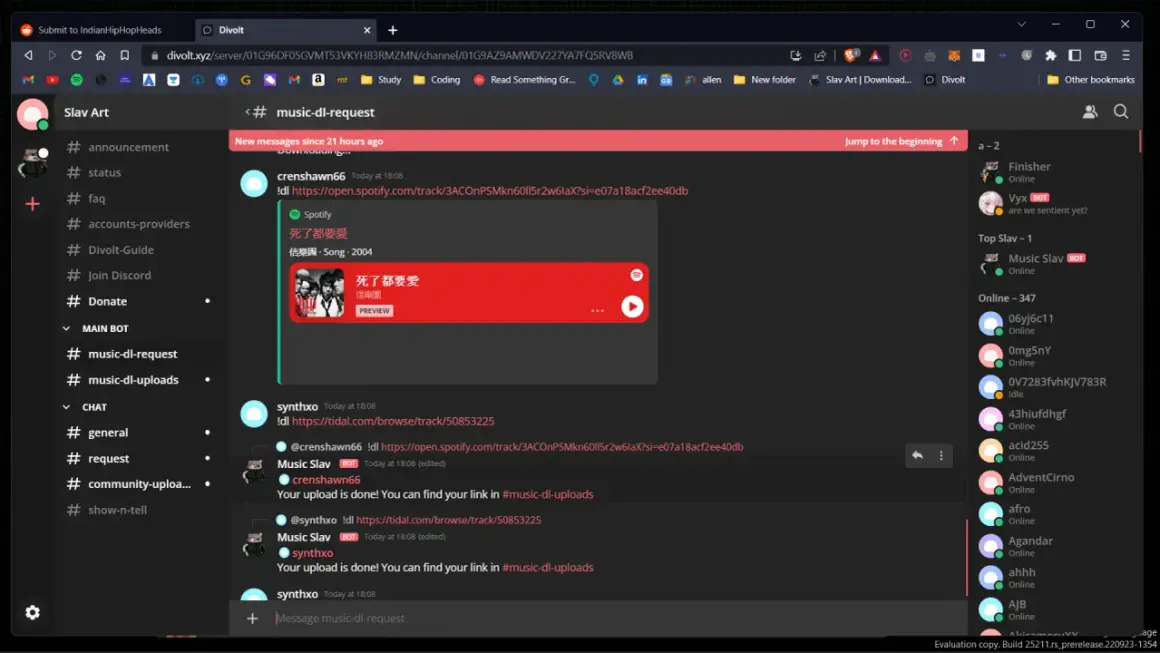Open synthxo's tidal.com track link

click(393, 421)
